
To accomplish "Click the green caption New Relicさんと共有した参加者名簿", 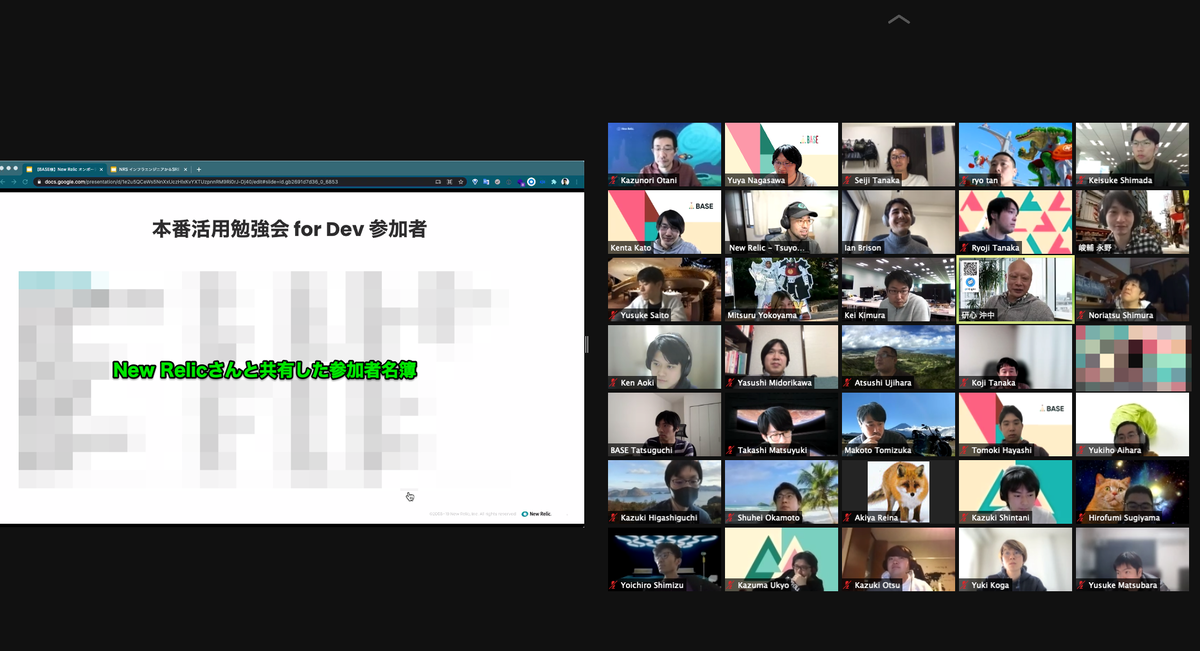I will click(x=264, y=370).
